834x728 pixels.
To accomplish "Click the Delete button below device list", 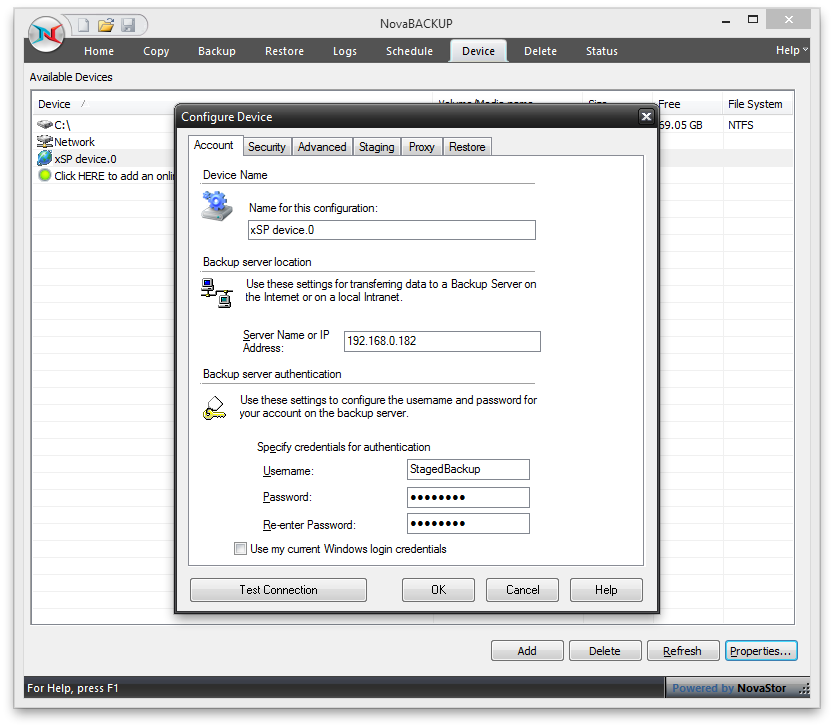I will pyautogui.click(x=605, y=650).
